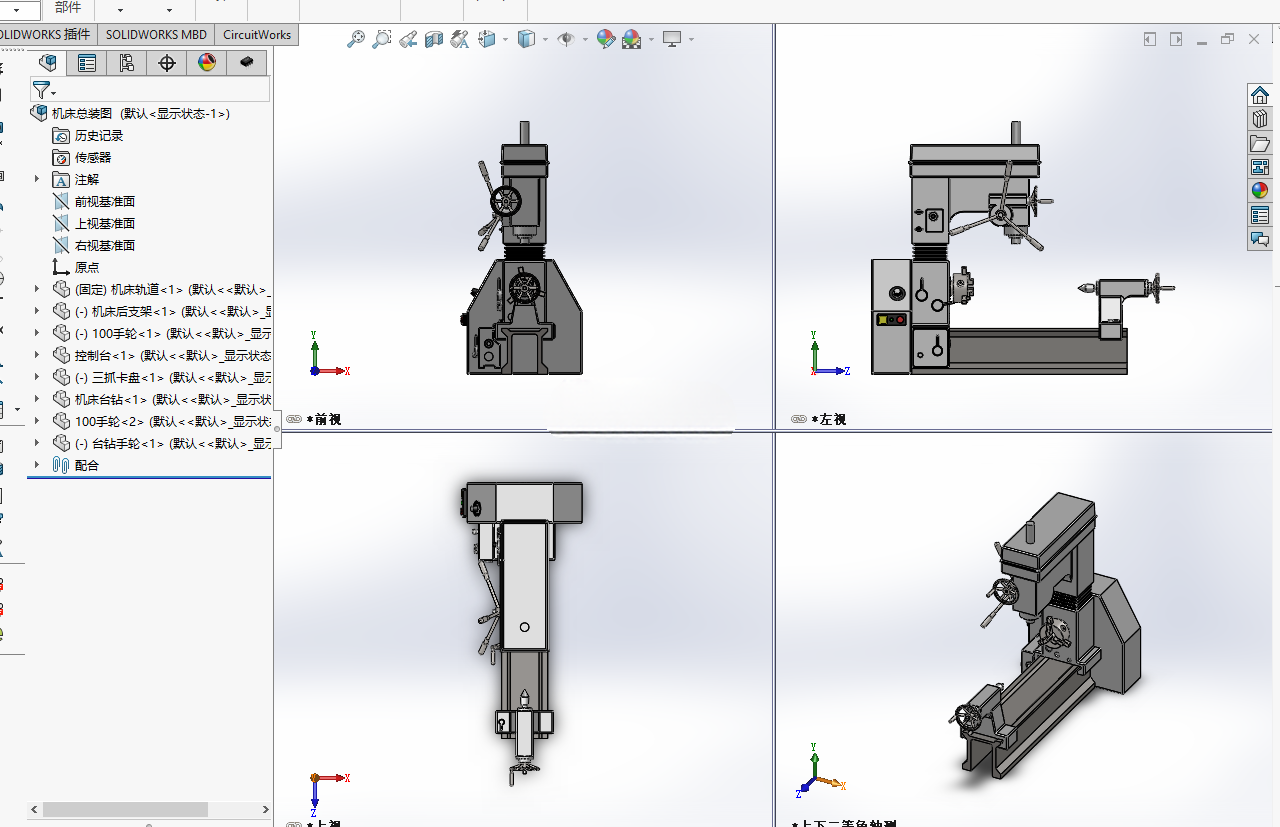
Task: Open the ConfigurationManager tab icon
Action: coord(127,63)
